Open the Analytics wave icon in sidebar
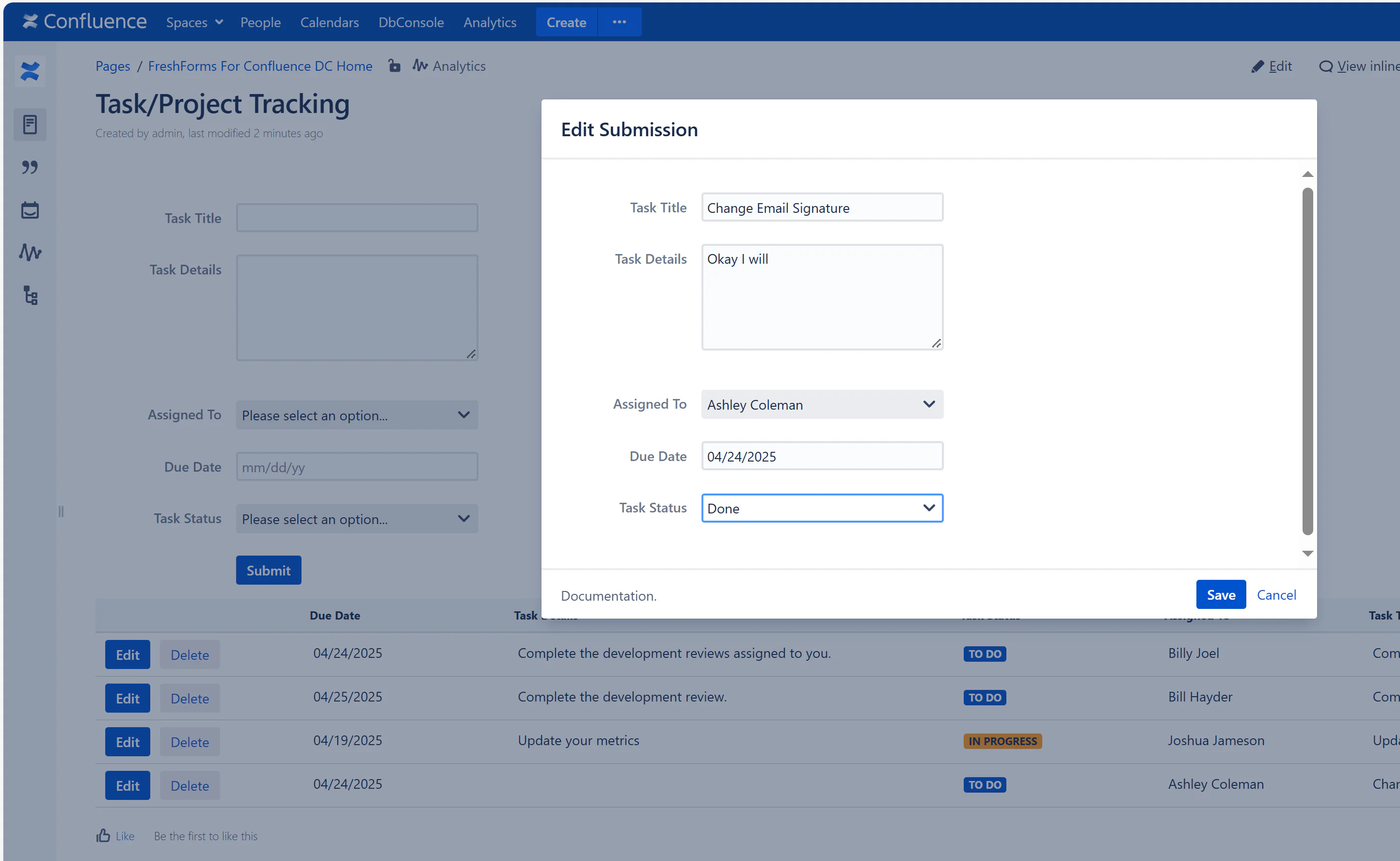This screenshot has height=861, width=1400. [30, 252]
